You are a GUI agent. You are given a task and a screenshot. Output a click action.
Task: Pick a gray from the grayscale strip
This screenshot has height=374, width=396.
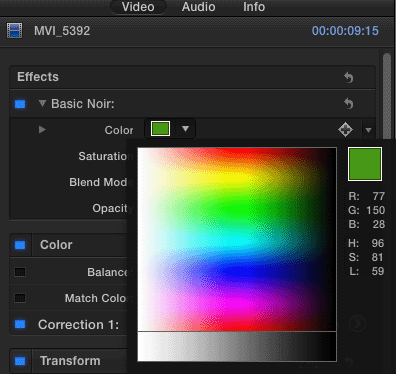[237, 346]
